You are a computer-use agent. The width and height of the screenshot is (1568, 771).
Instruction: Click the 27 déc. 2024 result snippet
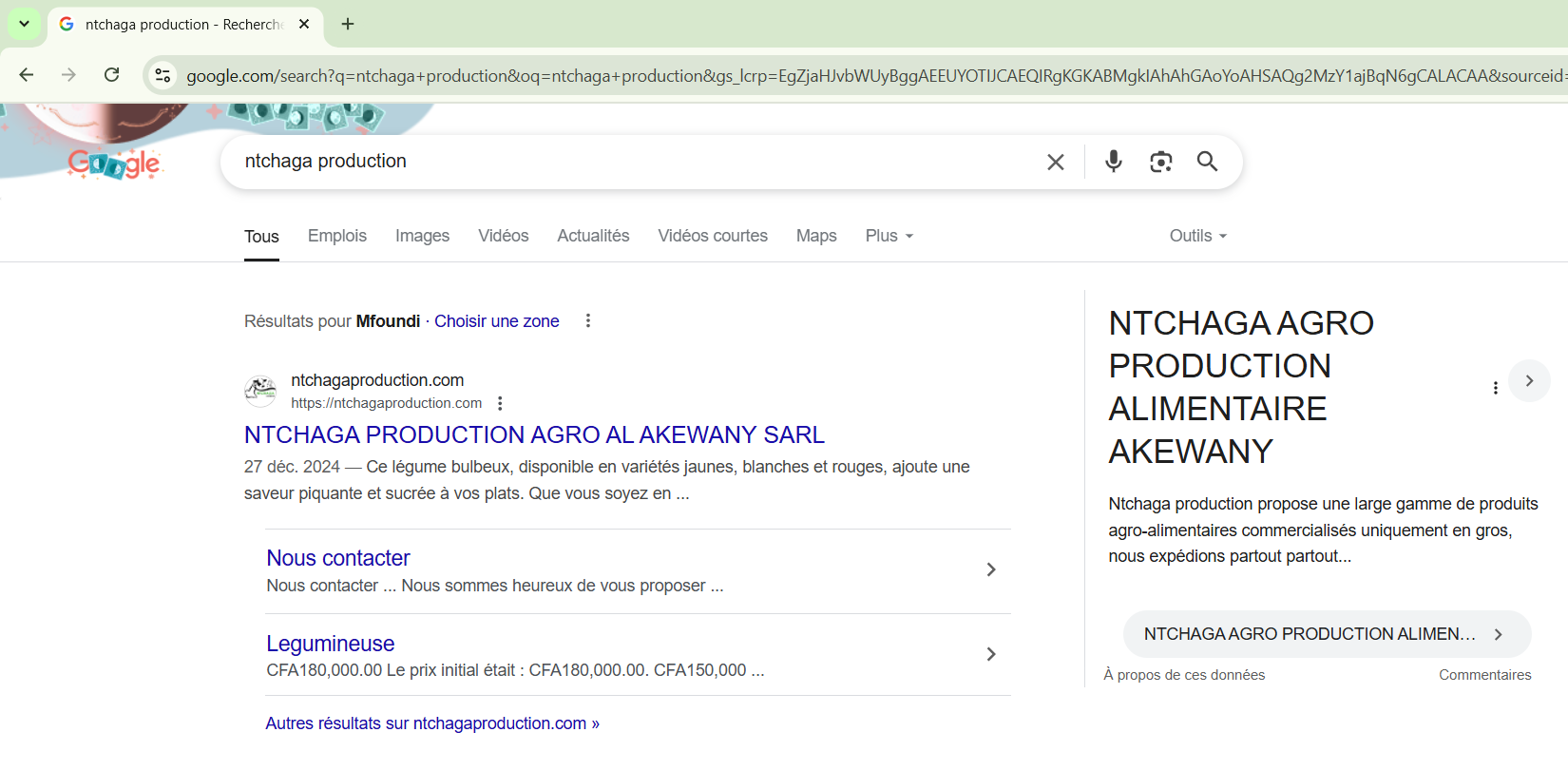coord(607,480)
